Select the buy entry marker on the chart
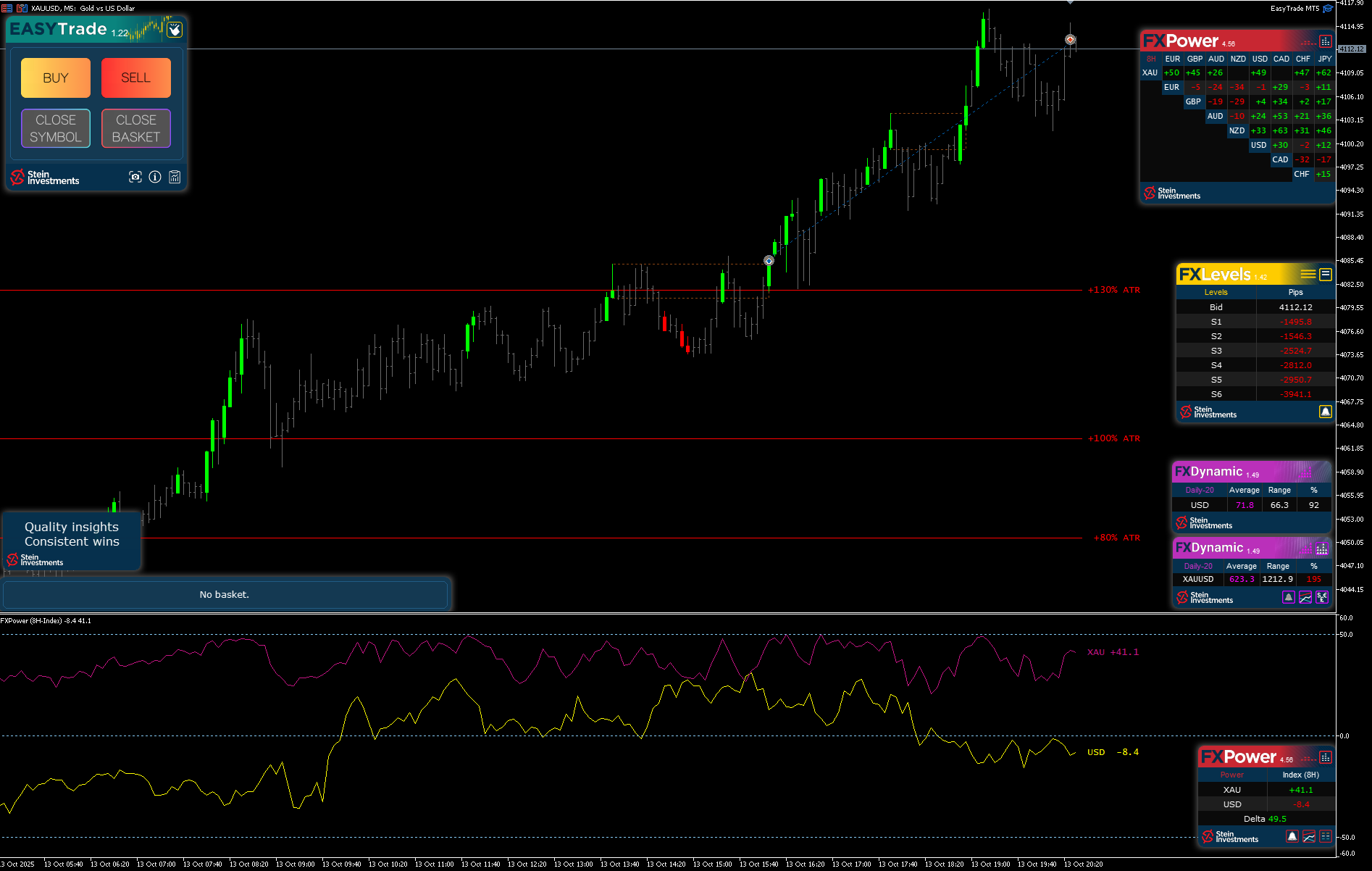Image resolution: width=1372 pixels, height=871 pixels. tap(769, 260)
